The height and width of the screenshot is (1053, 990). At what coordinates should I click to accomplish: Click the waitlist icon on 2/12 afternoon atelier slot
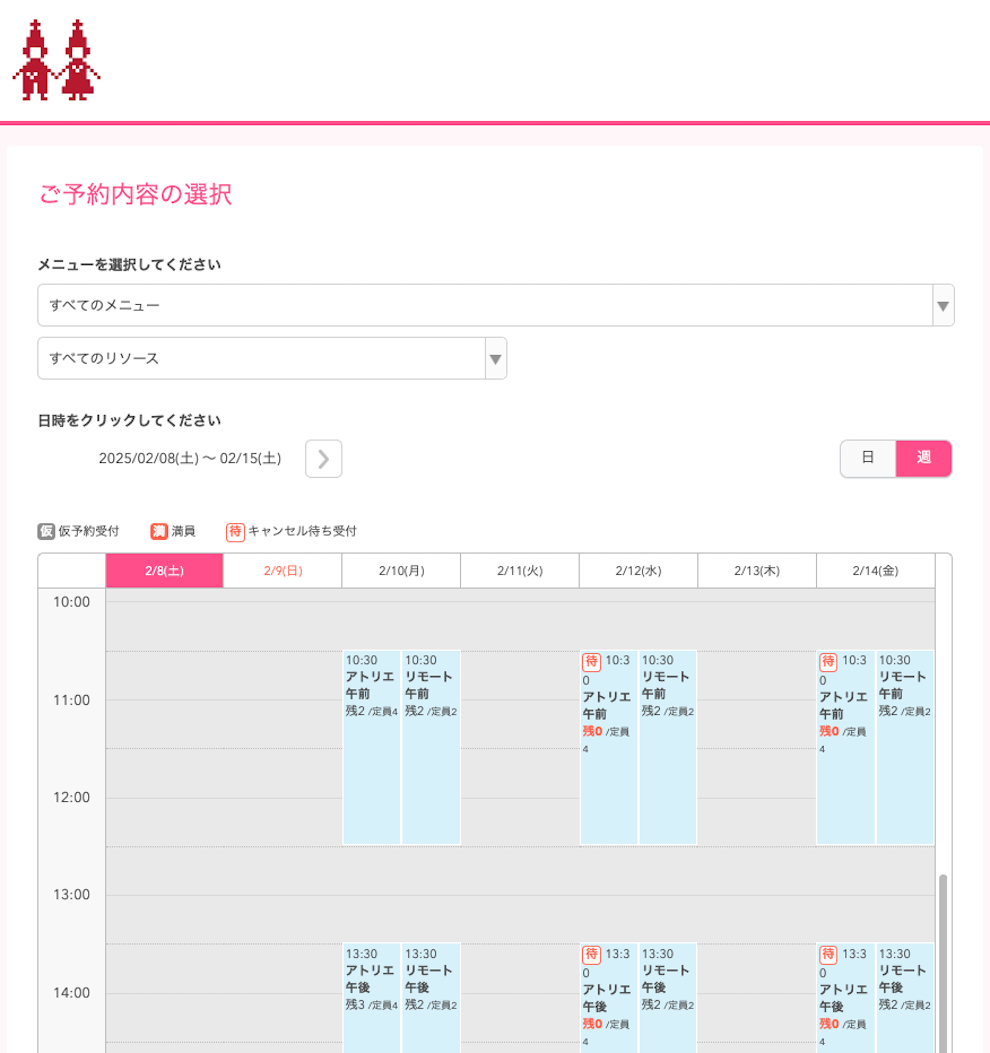coord(591,955)
